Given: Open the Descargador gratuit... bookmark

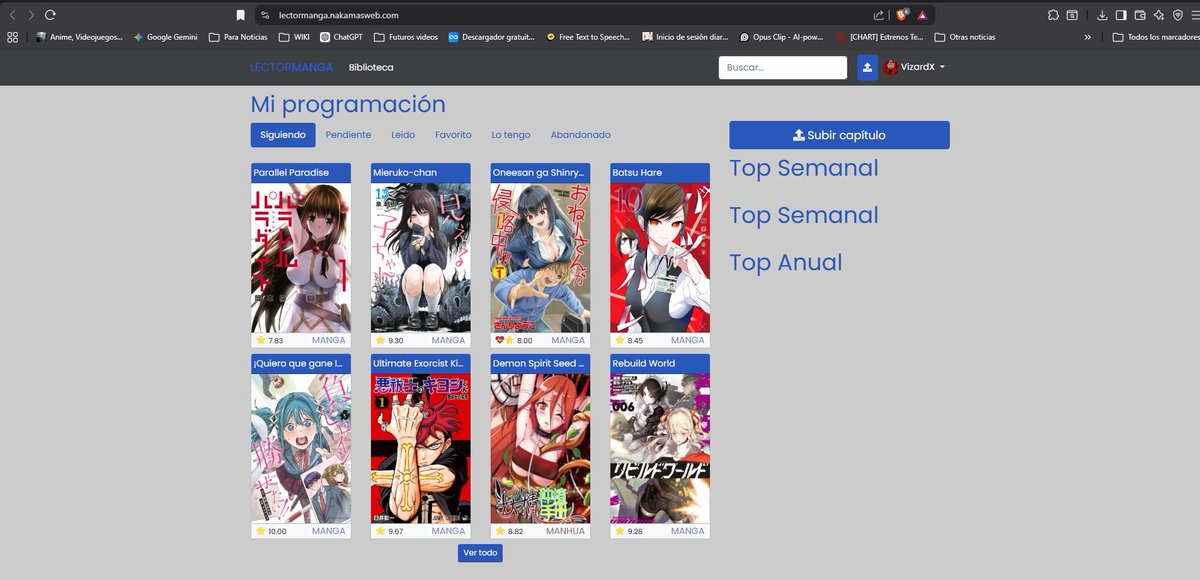Looking at the screenshot, I should pos(491,37).
